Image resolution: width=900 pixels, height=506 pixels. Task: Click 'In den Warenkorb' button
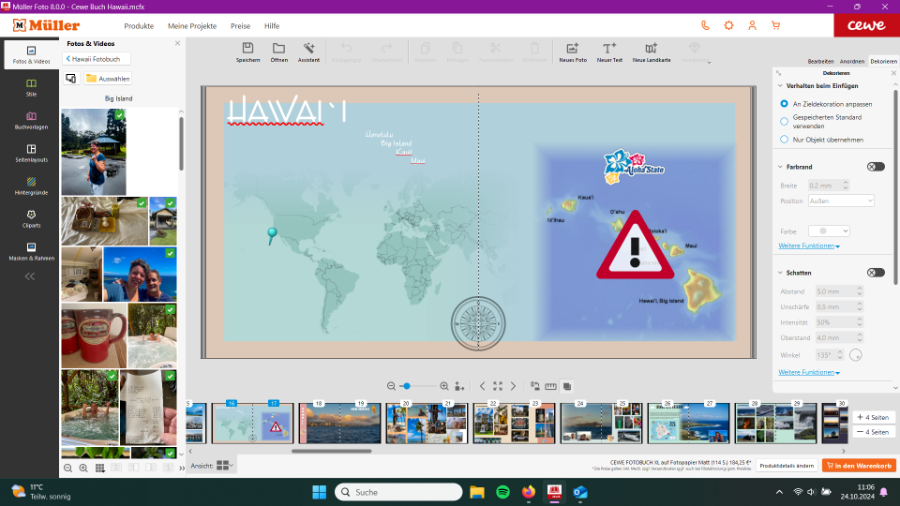858,465
